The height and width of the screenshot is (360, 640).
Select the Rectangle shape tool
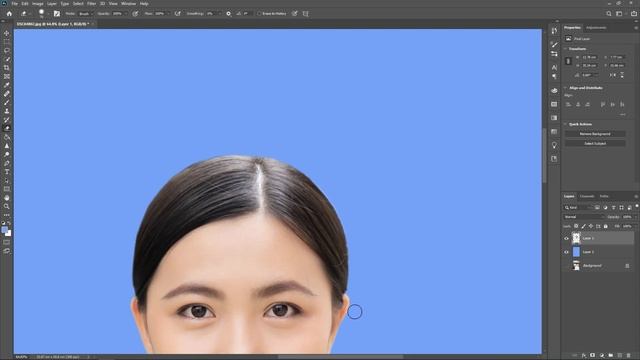pos(7,189)
